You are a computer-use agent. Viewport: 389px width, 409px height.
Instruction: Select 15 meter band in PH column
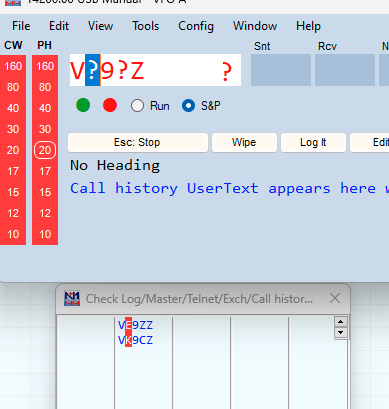(45, 192)
